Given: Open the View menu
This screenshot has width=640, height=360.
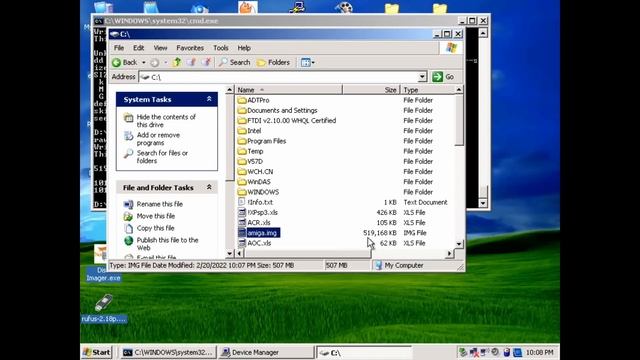Looking at the screenshot, I should (x=160, y=48).
